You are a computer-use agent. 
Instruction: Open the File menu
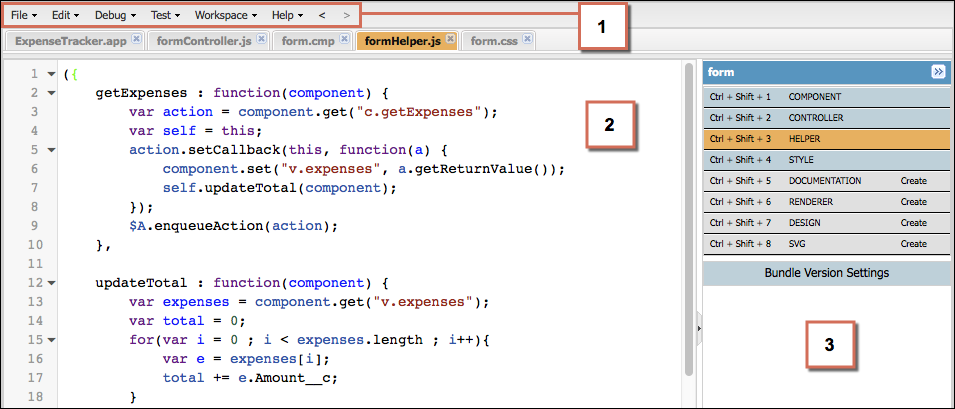click(x=24, y=16)
